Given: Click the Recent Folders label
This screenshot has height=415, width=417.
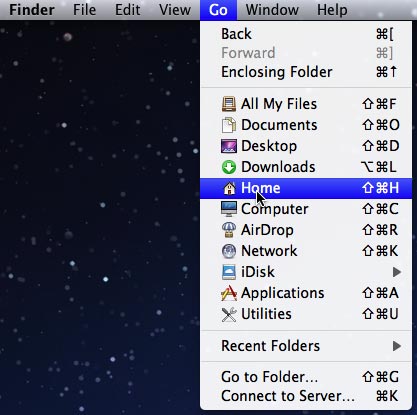Looking at the screenshot, I should tap(271, 346).
